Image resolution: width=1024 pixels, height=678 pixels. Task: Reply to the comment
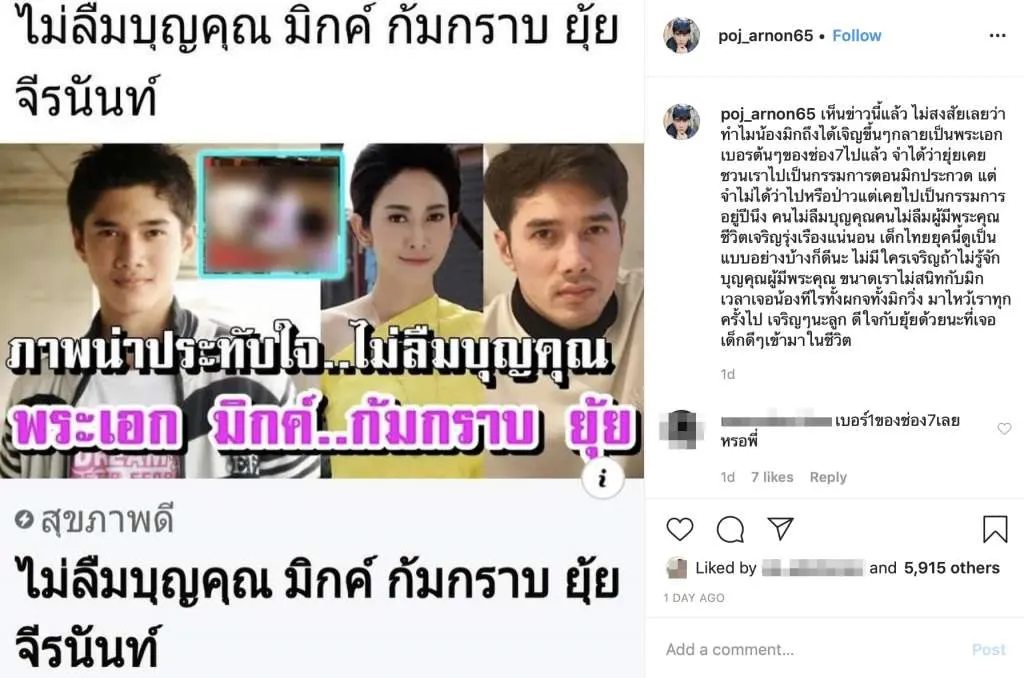click(x=827, y=477)
